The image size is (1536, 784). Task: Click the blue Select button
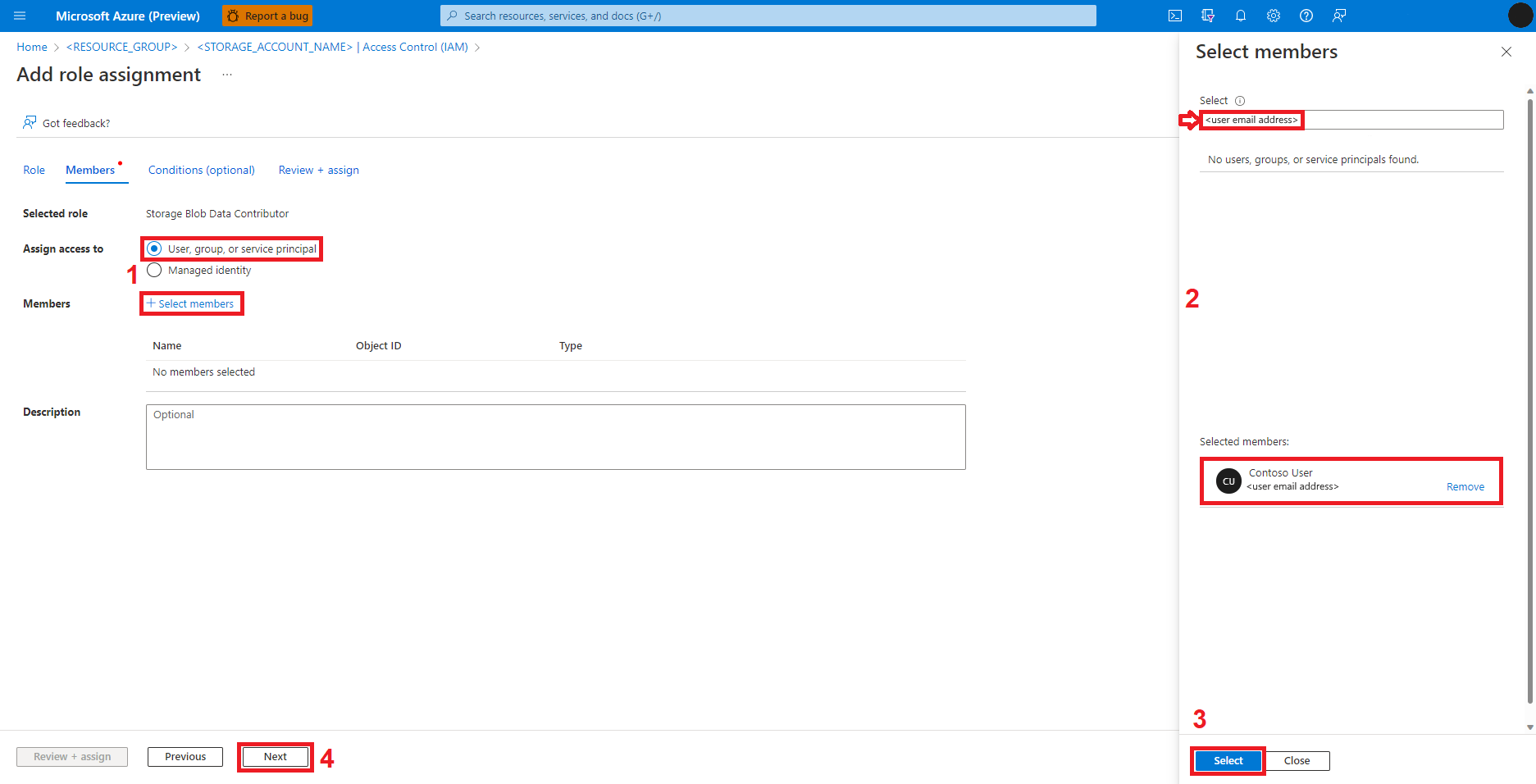click(1228, 760)
